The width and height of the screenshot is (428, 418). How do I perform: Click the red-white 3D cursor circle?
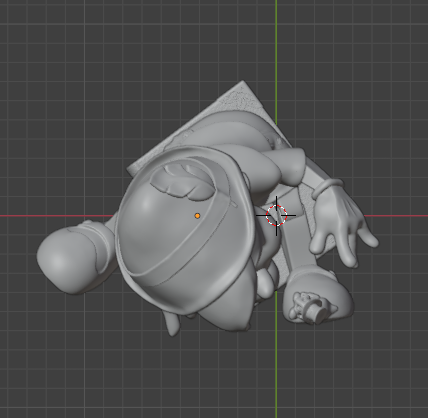(276, 216)
